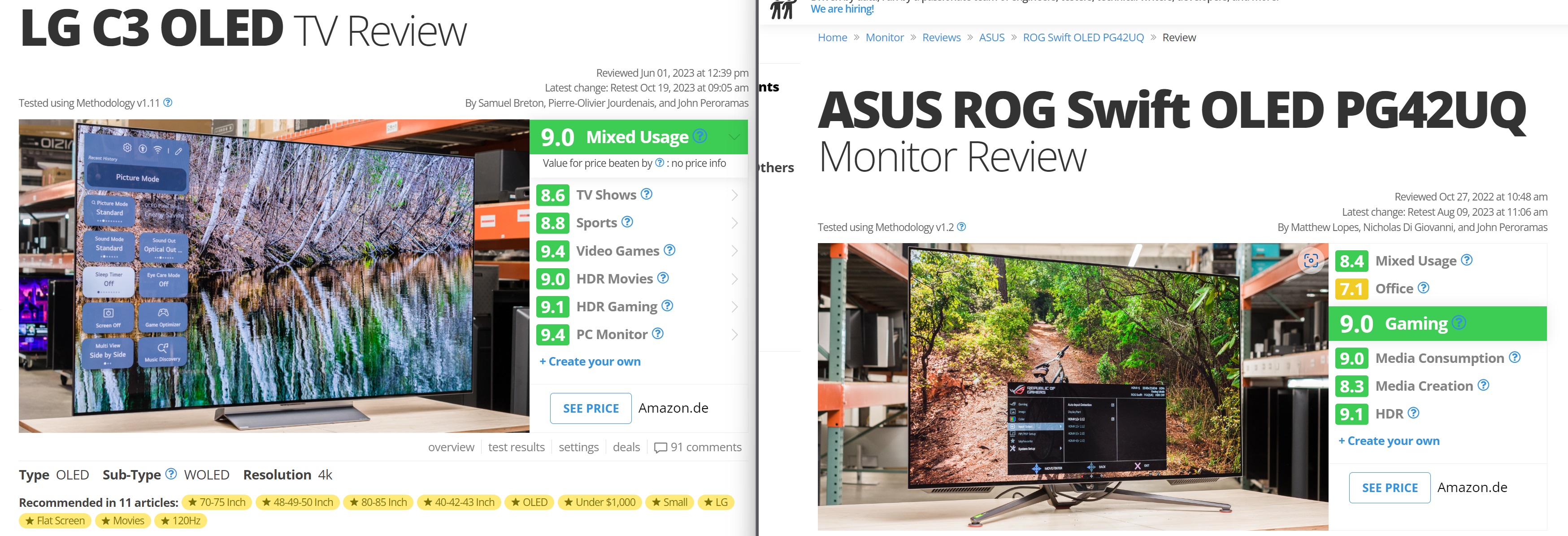The image size is (1568, 536).
Task: Open the 80-85 Inch recommendation tag
Action: (x=378, y=502)
